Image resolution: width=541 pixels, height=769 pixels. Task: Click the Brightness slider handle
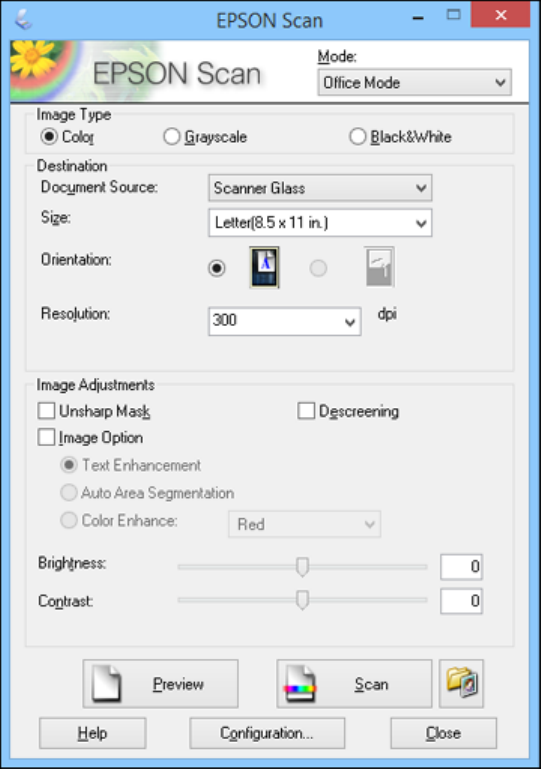(303, 566)
